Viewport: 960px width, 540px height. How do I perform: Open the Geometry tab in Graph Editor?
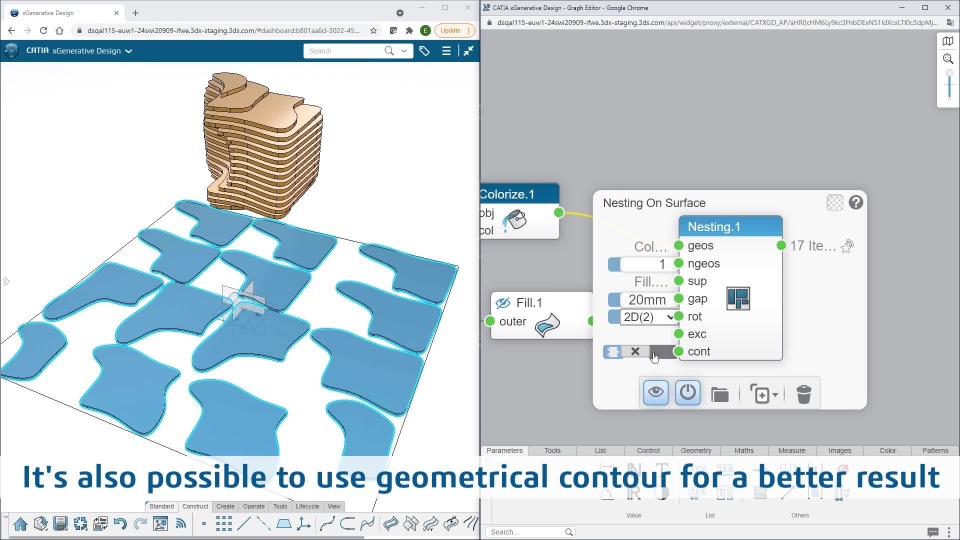696,450
